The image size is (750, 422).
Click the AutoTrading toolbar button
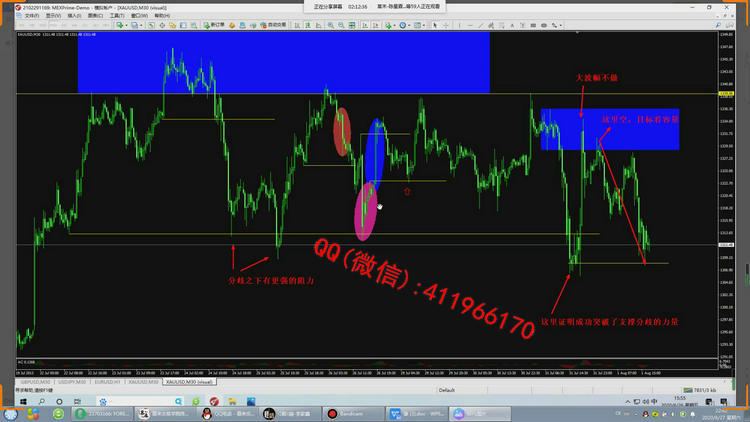pos(273,24)
